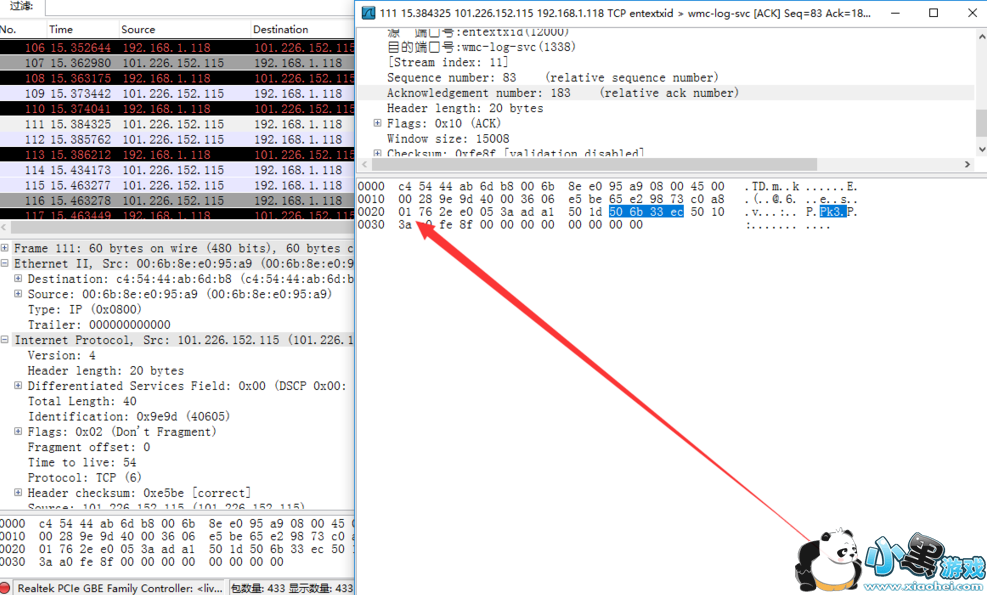Viewport: 987px width, 595px height.
Task: Expand TCP Flags 0x10 (ACK) in popup
Action: [x=378, y=123]
